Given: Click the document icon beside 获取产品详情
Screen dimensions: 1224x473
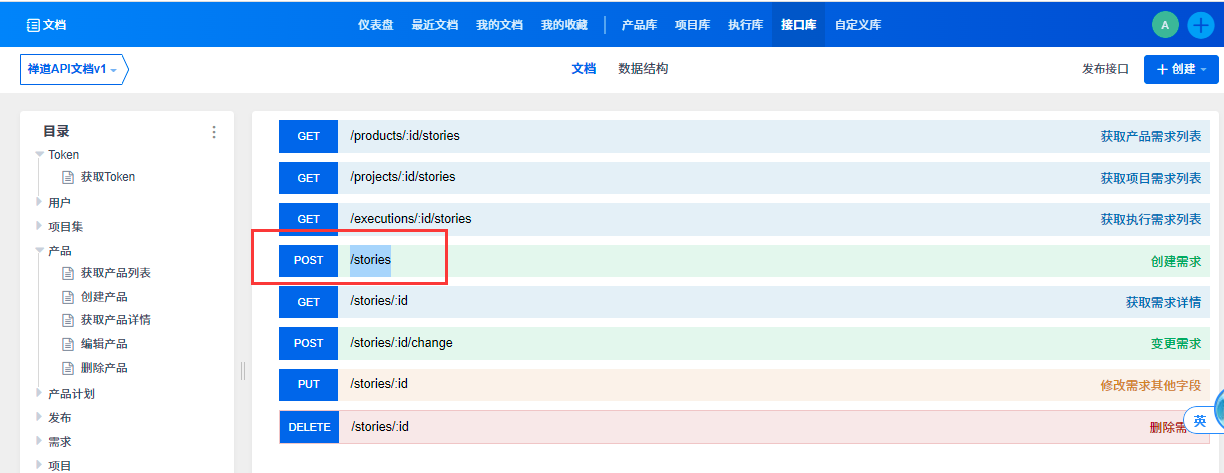Looking at the screenshot, I should coord(68,320).
